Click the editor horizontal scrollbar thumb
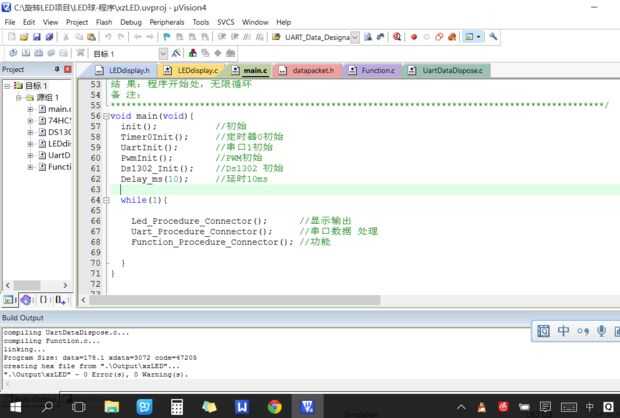 click(x=235, y=300)
